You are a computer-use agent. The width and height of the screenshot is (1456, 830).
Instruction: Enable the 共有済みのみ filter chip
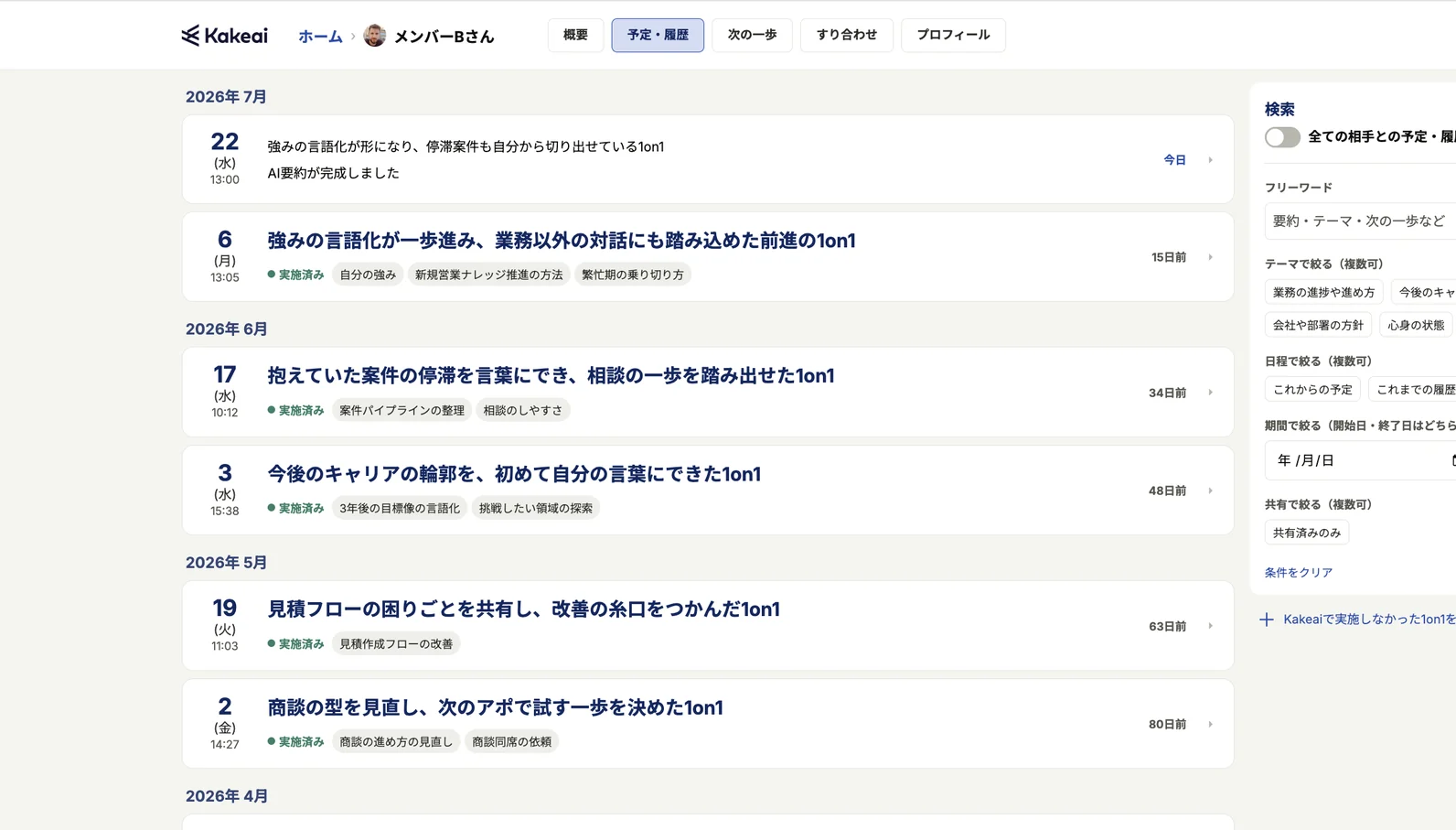click(1307, 533)
